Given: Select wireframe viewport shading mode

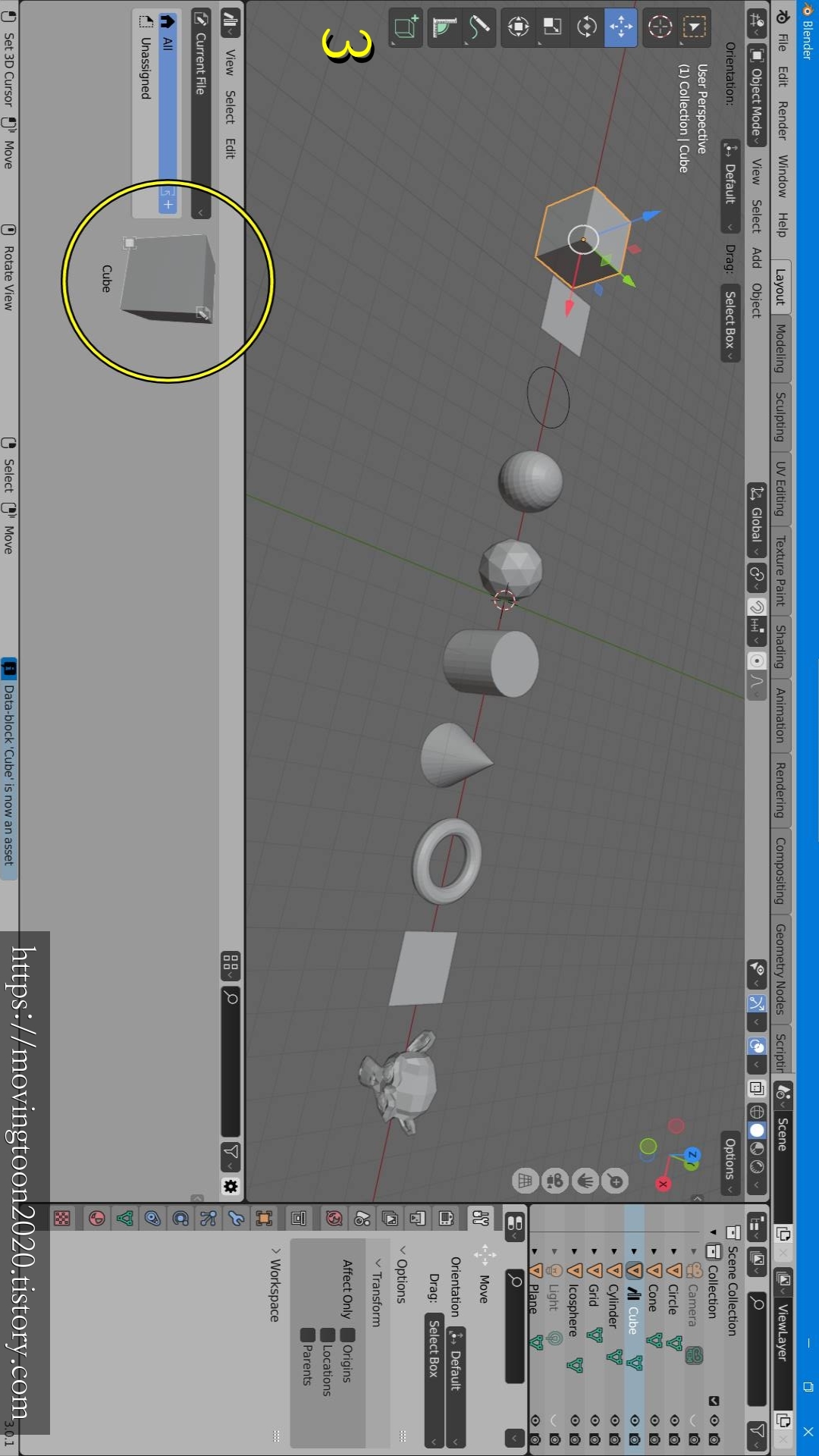Looking at the screenshot, I should pyautogui.click(x=757, y=1112).
